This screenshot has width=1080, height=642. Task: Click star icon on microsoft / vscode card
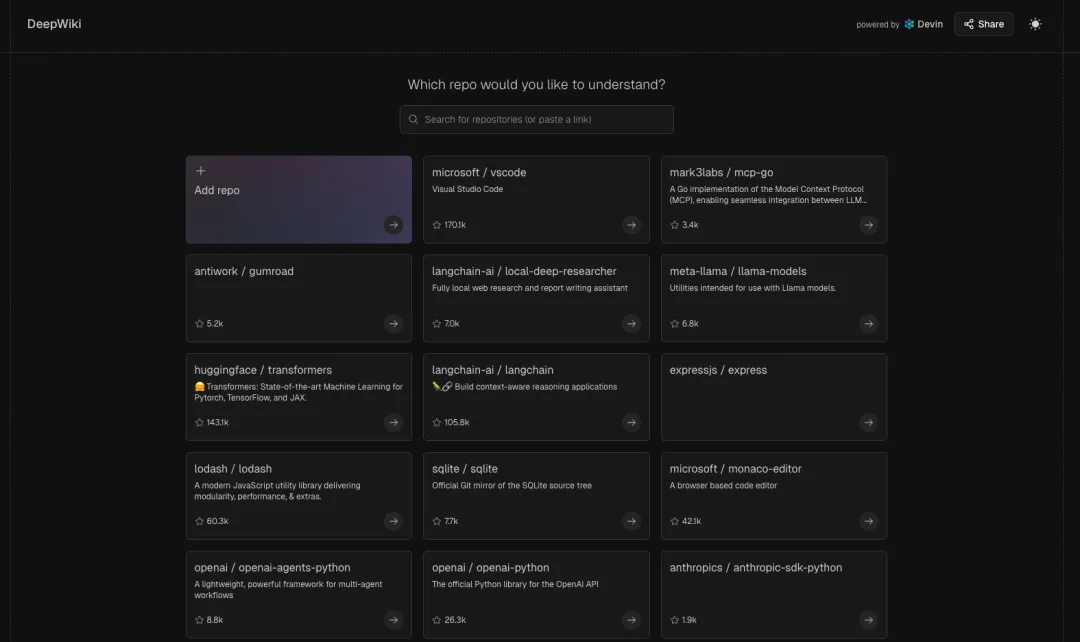437,225
